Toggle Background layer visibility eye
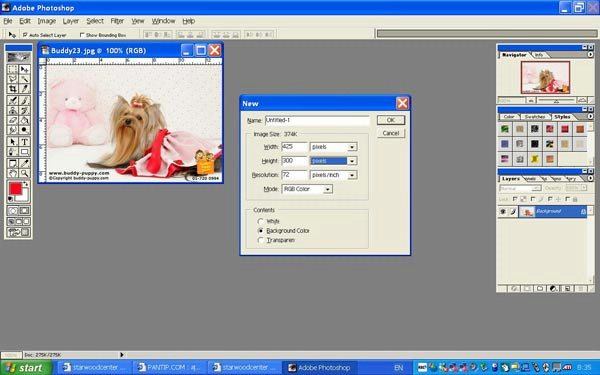 pyautogui.click(x=503, y=211)
